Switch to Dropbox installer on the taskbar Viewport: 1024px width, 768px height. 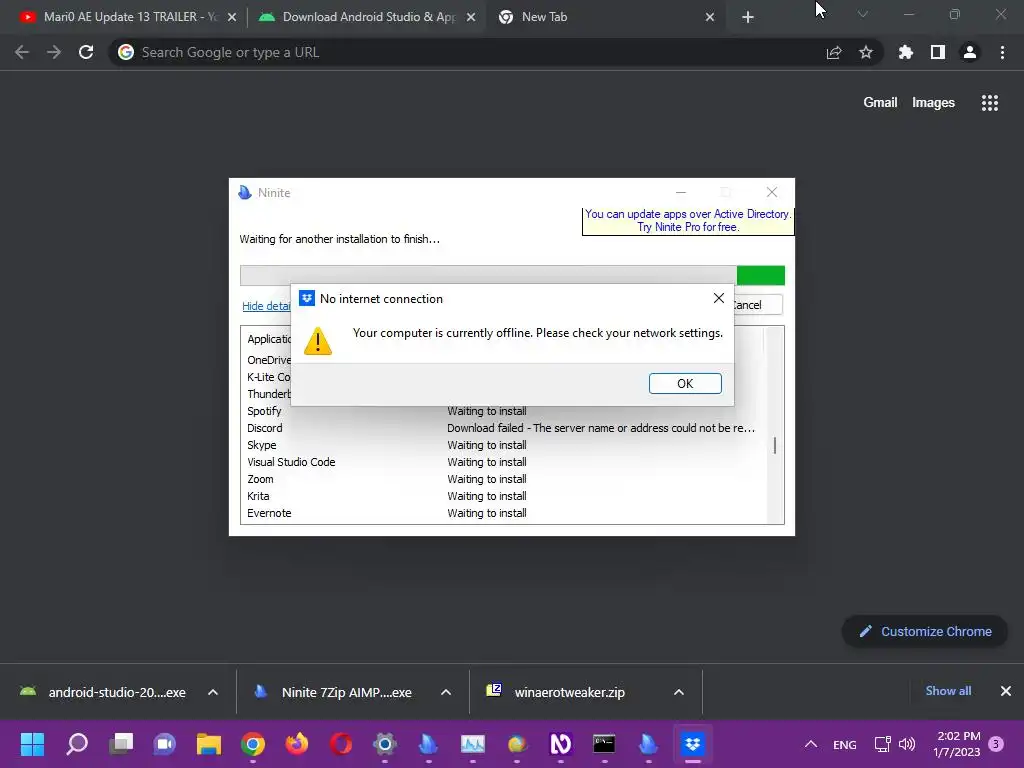pos(692,744)
